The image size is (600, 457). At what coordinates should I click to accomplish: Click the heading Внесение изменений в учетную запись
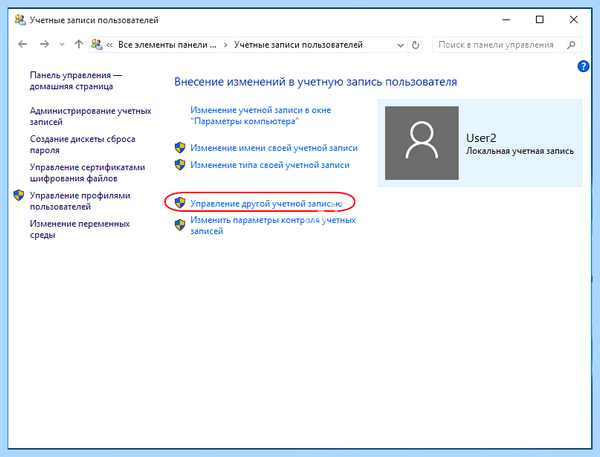point(316,82)
